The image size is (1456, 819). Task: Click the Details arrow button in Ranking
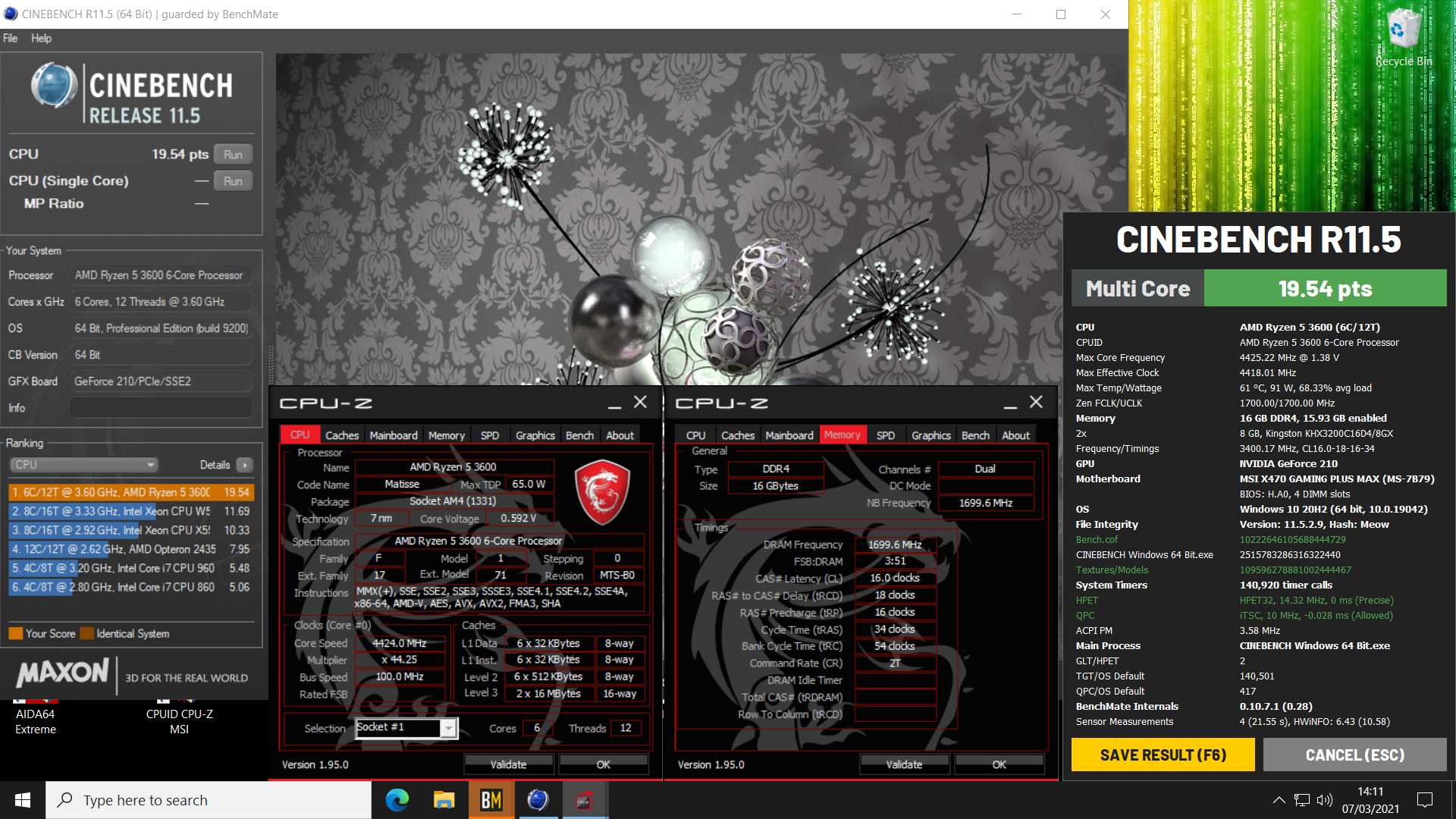pos(244,465)
